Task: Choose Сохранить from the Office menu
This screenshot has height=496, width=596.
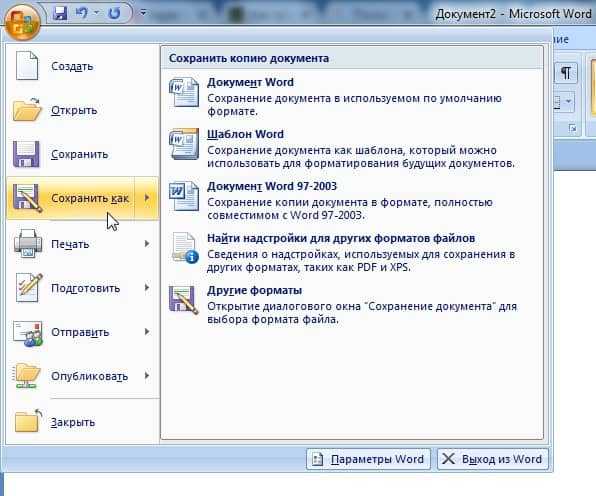Action: (83, 154)
